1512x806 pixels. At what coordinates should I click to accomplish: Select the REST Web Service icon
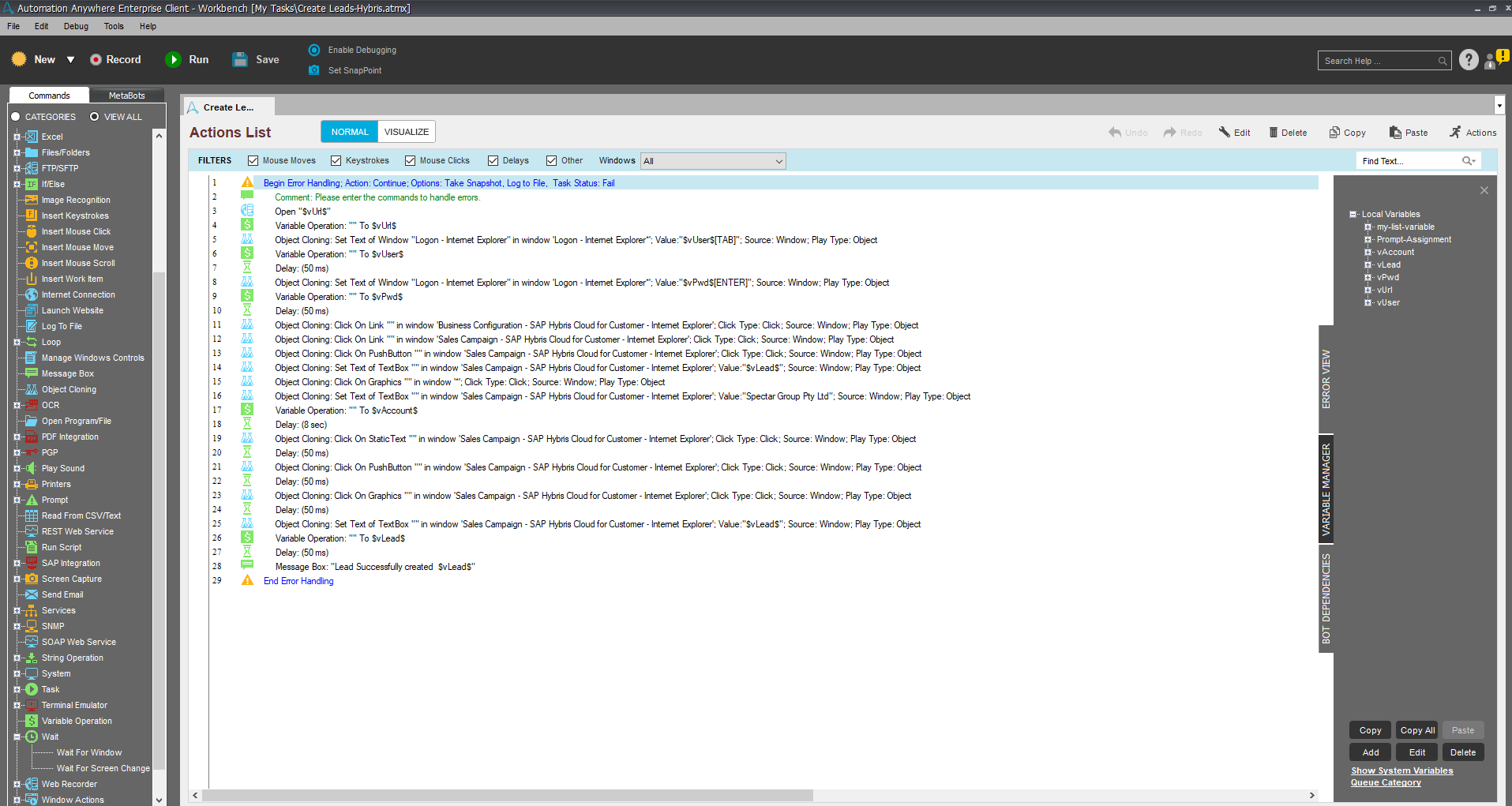(32, 531)
